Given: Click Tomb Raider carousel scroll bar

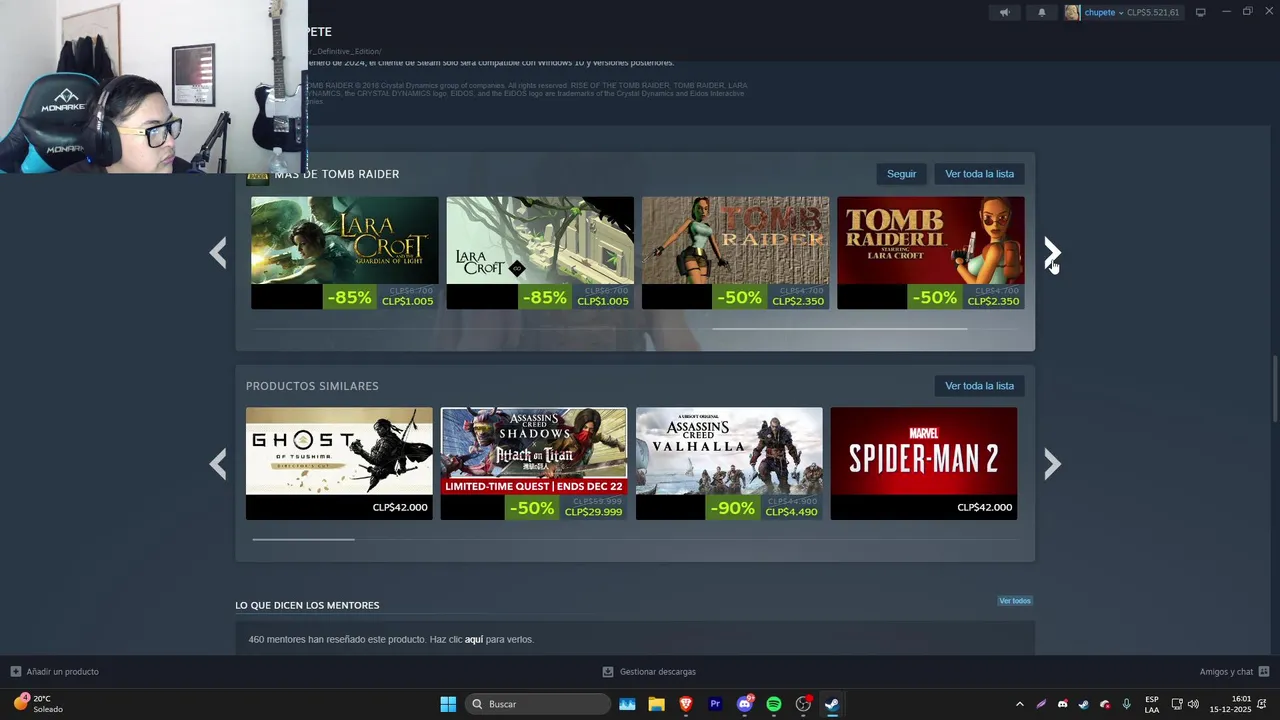Looking at the screenshot, I should coord(839,328).
